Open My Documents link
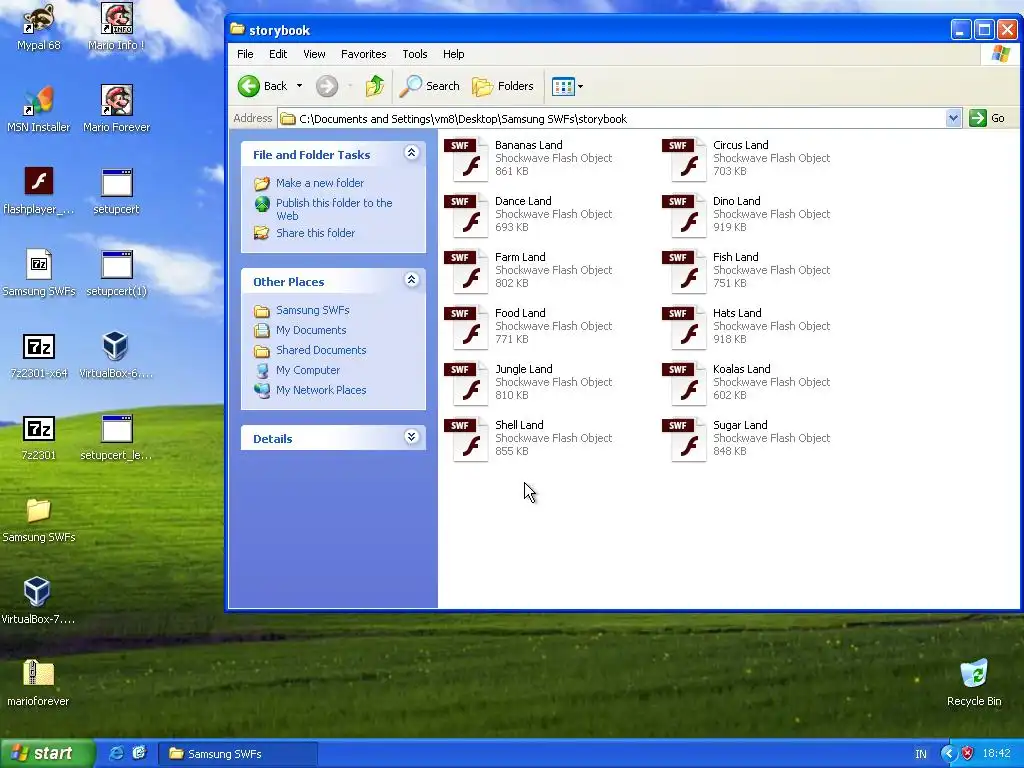Viewport: 1024px width, 768px height. tap(311, 330)
